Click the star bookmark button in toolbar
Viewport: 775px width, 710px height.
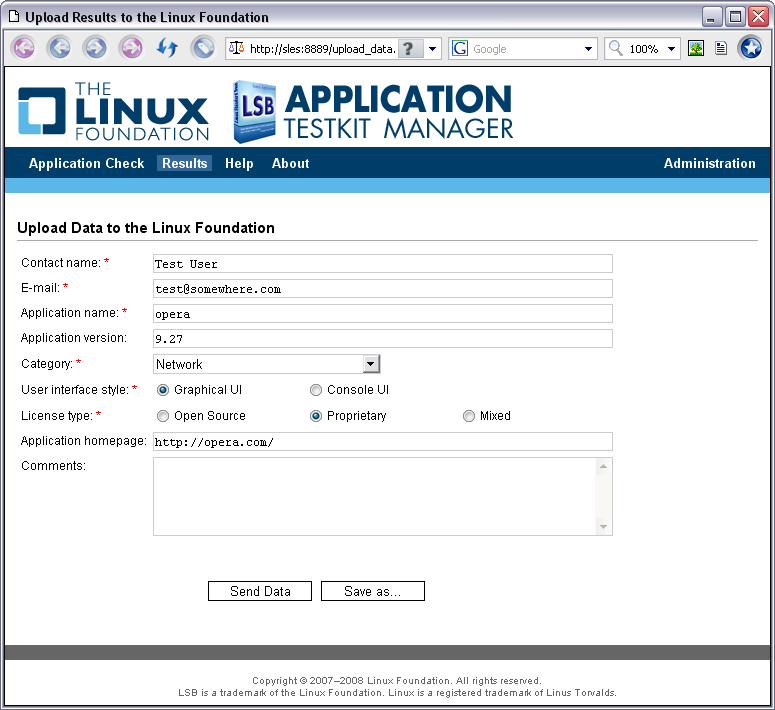(751, 48)
